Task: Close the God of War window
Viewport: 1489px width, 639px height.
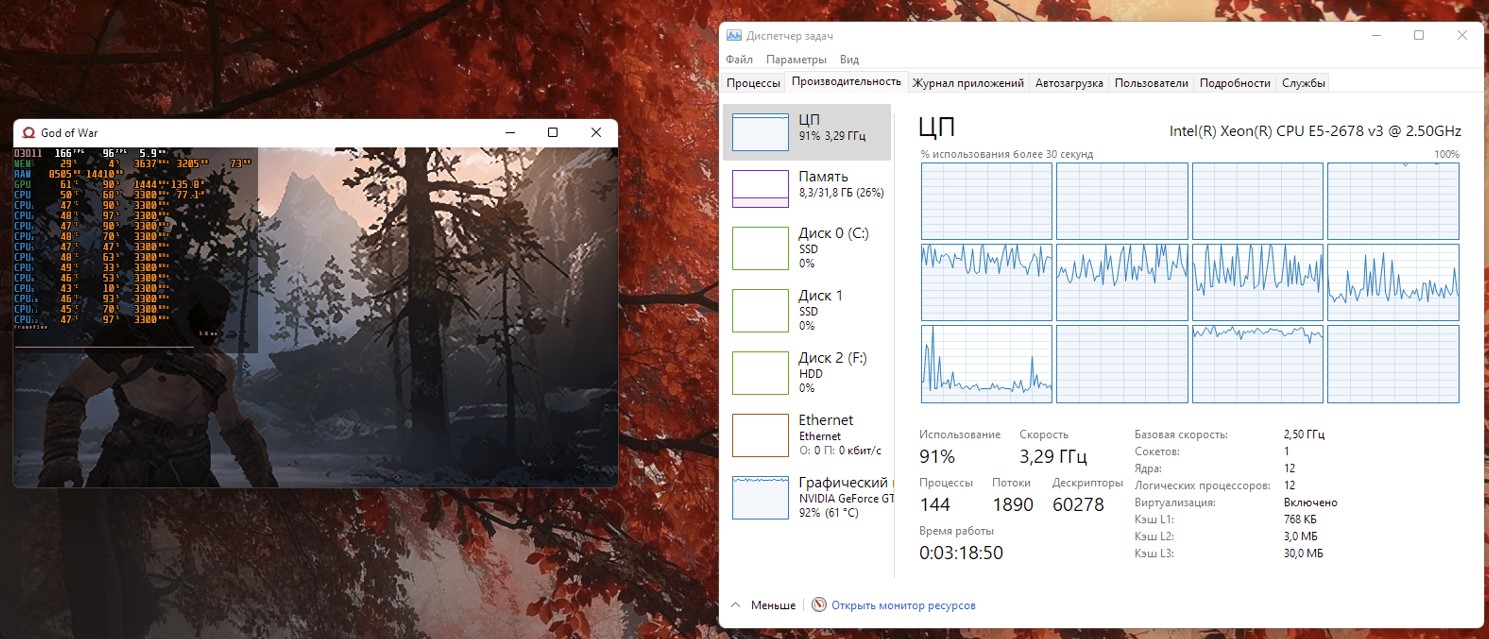Action: point(596,132)
